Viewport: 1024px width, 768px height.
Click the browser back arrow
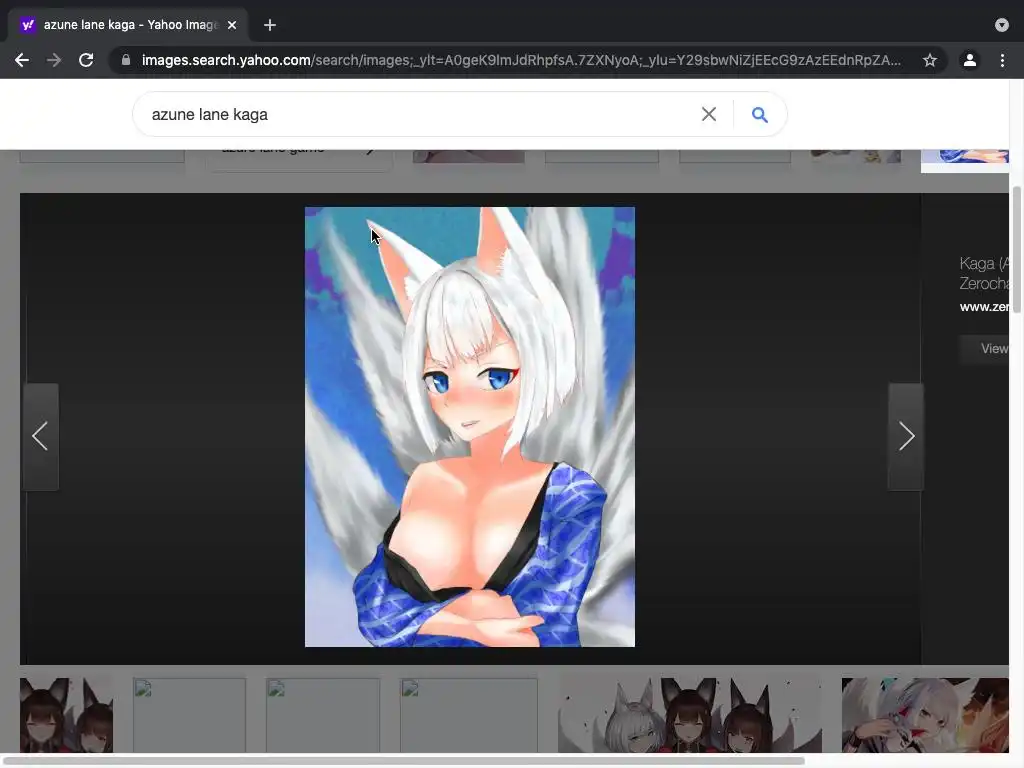(22, 60)
